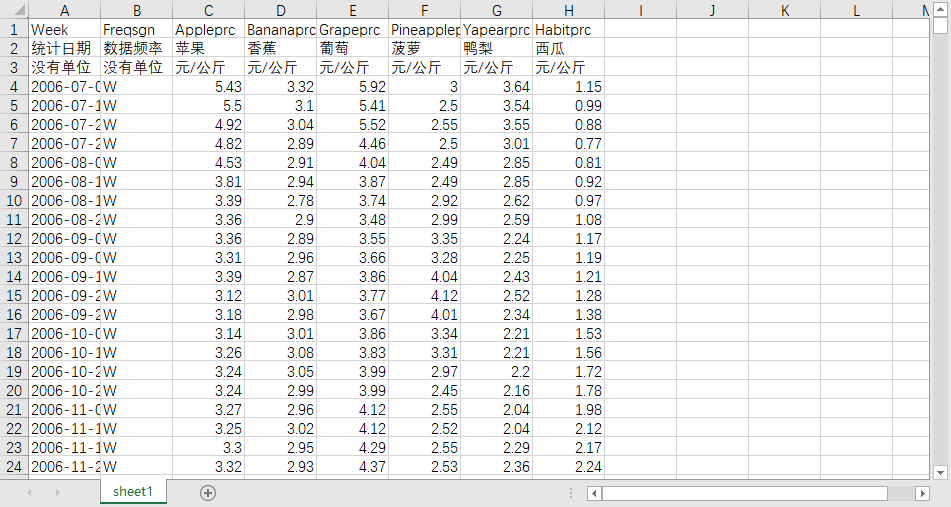This screenshot has width=951, height=507.
Task: Click pineapple price cell 4.04
Action: pos(425,276)
